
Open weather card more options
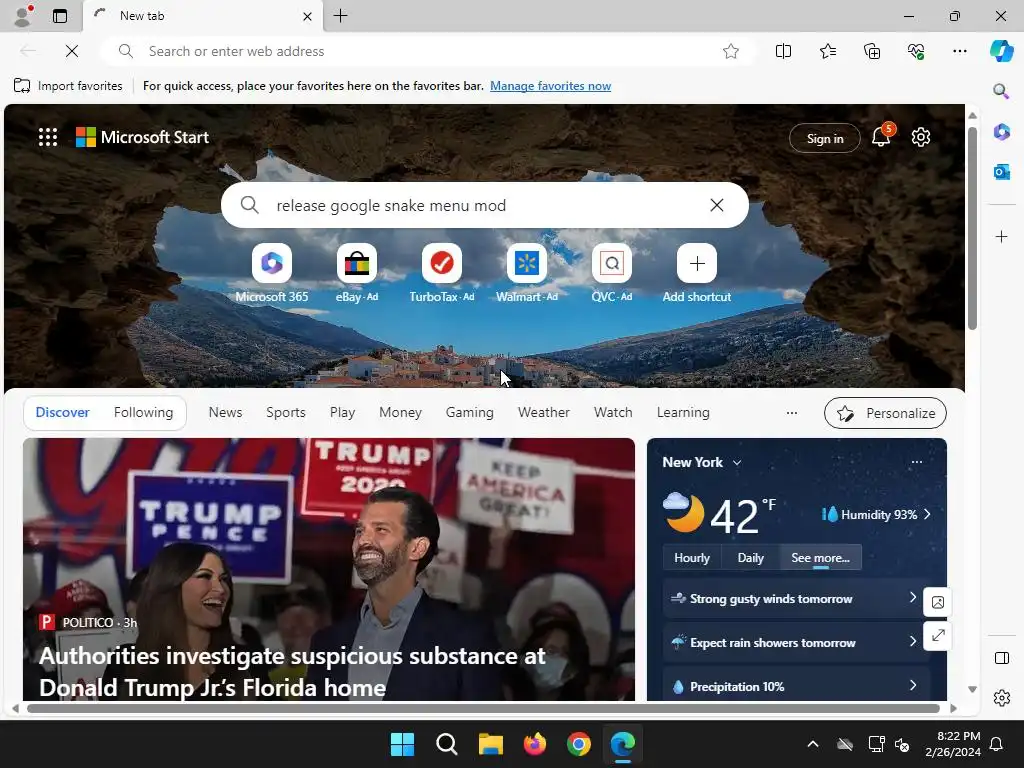[916, 462]
